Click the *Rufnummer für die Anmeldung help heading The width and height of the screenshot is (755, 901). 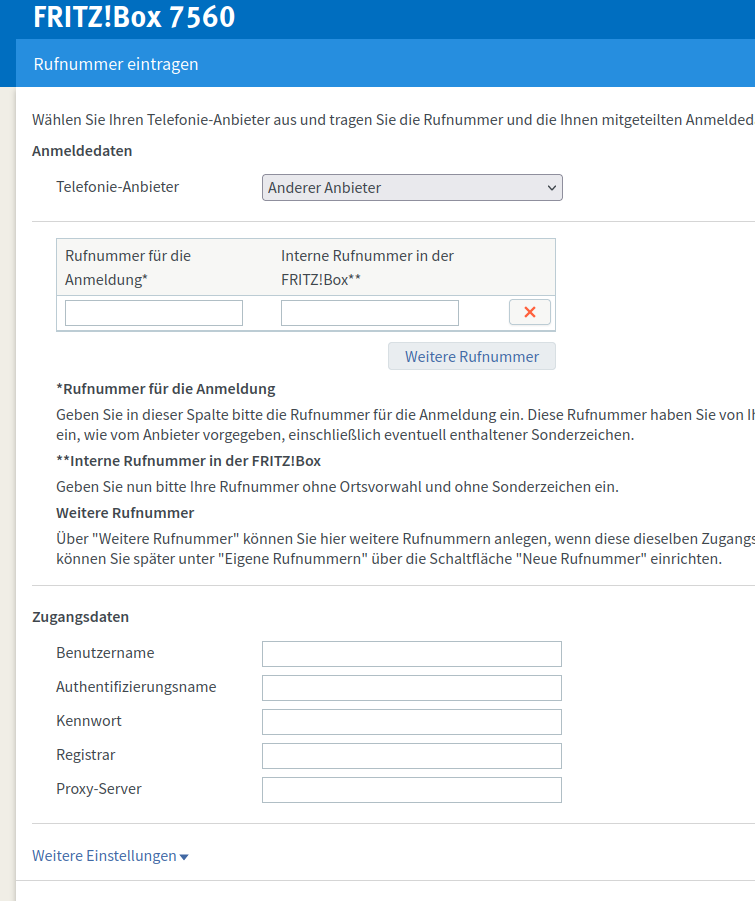point(166,389)
